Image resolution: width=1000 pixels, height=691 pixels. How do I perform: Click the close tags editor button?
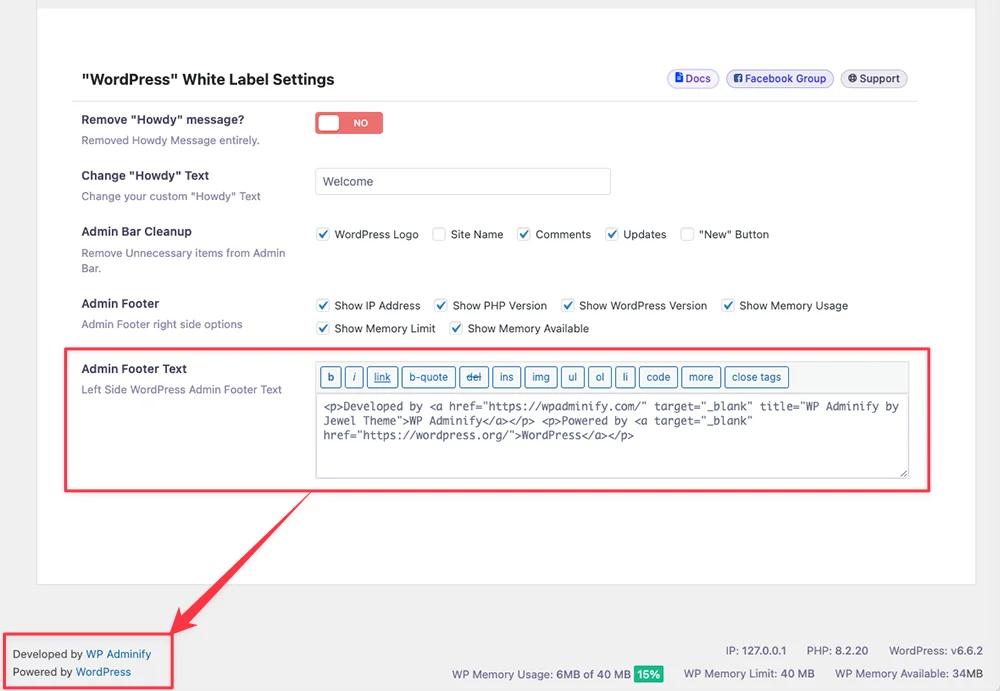(x=756, y=377)
